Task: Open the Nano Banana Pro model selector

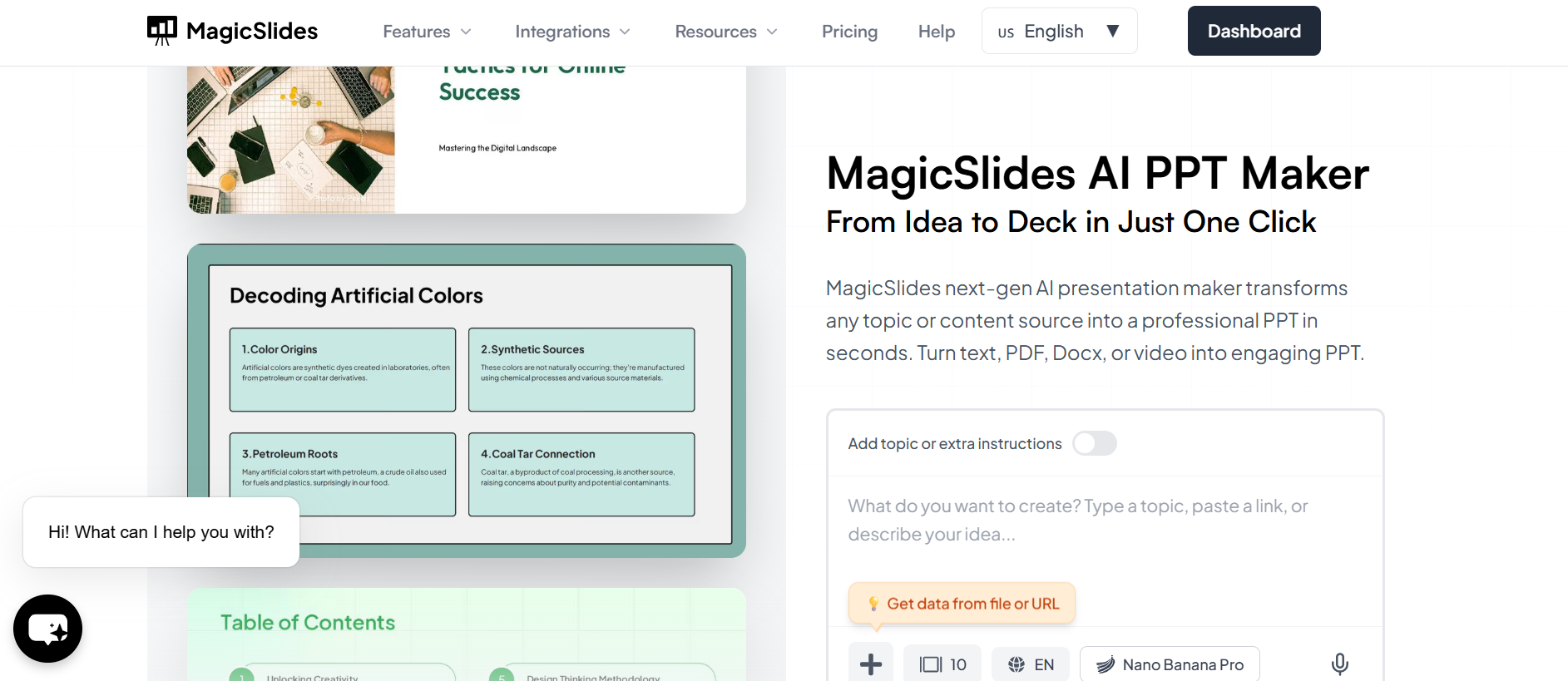Action: [1170, 664]
